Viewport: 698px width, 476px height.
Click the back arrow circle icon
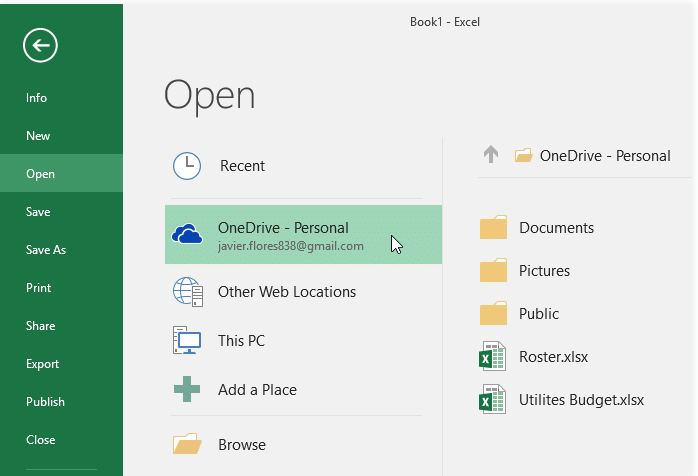[40, 45]
